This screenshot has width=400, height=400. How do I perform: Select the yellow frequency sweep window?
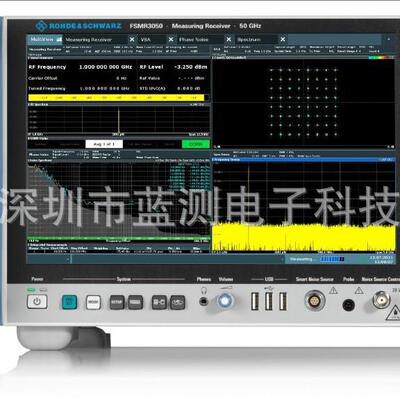(303, 206)
